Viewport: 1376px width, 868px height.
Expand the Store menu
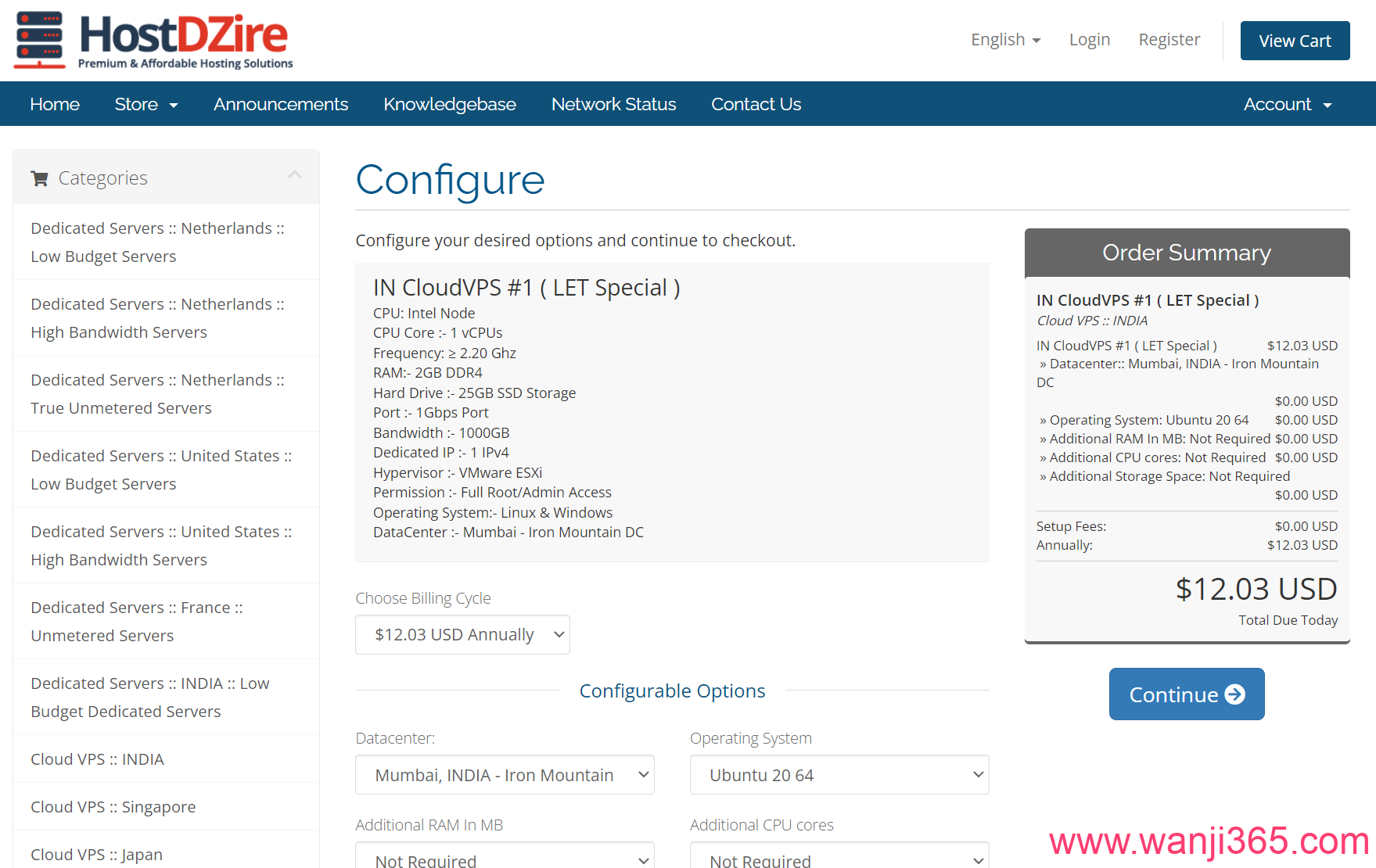pyautogui.click(x=146, y=104)
